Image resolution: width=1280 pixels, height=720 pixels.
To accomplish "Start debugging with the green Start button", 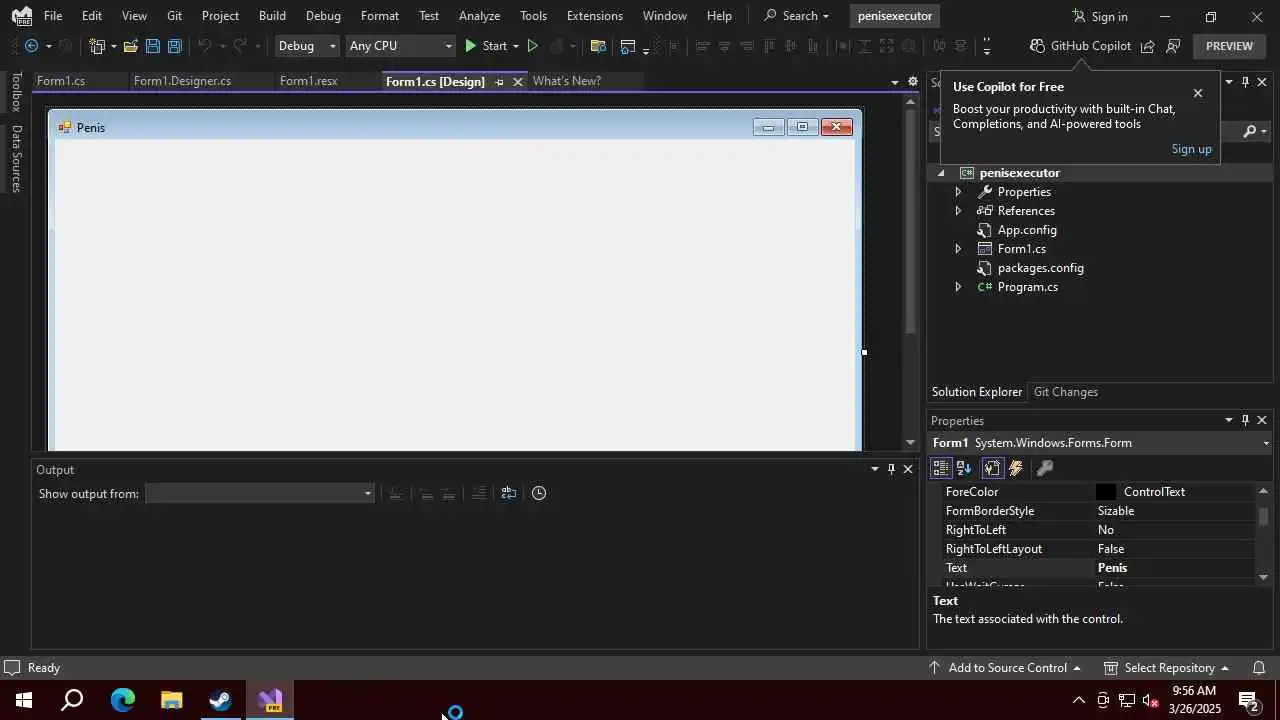I will (485, 46).
